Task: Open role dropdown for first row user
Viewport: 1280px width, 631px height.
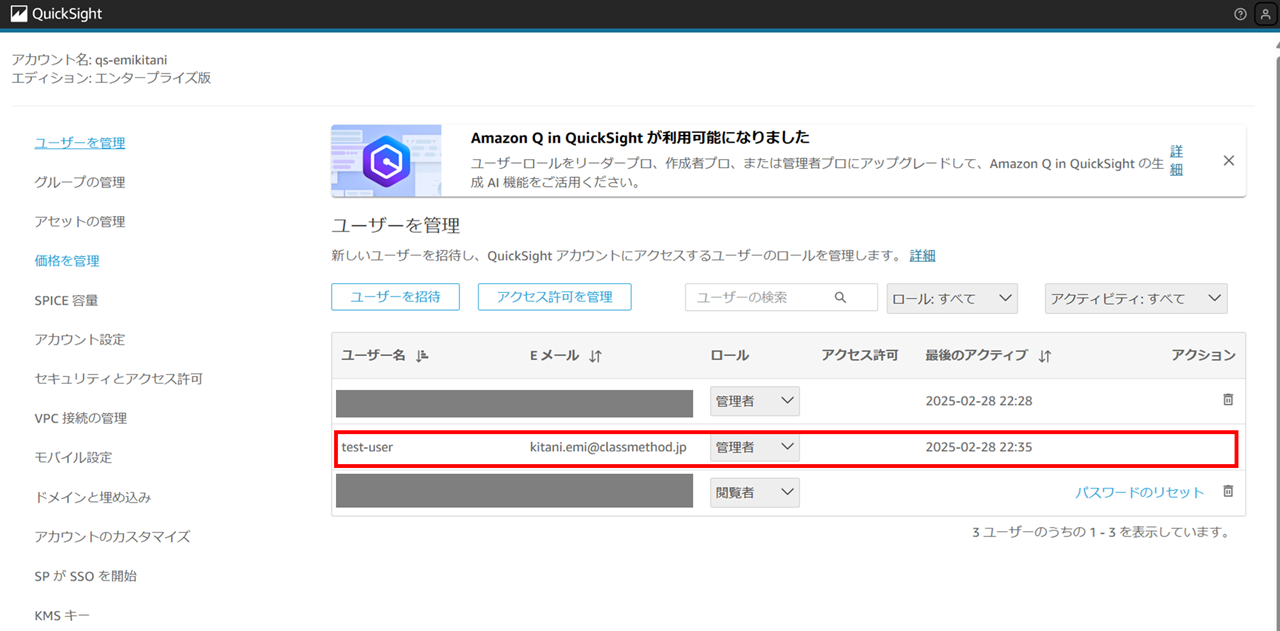Action: 755,401
